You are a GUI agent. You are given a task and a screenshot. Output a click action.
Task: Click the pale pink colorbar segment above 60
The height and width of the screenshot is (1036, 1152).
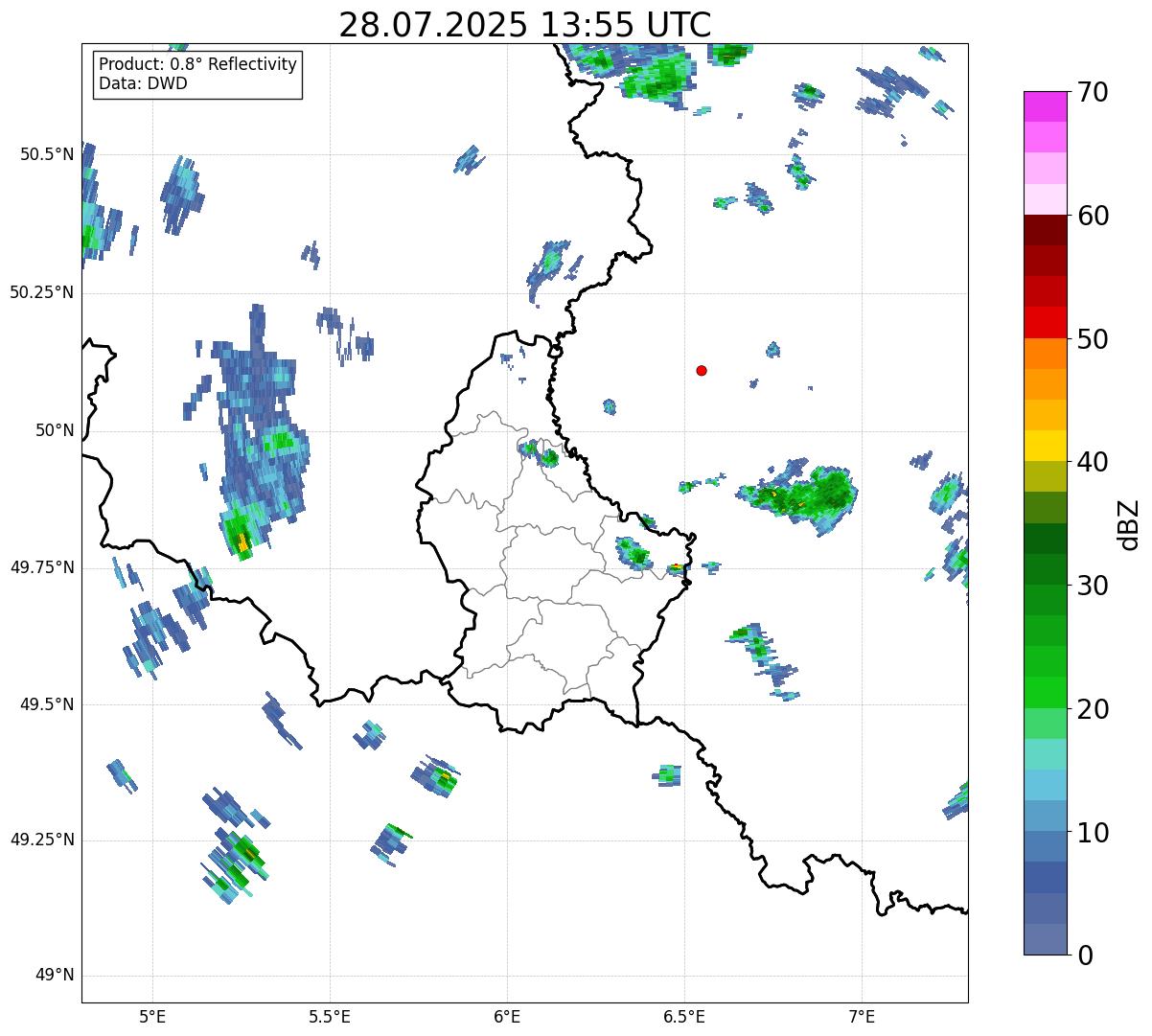coord(1046,199)
